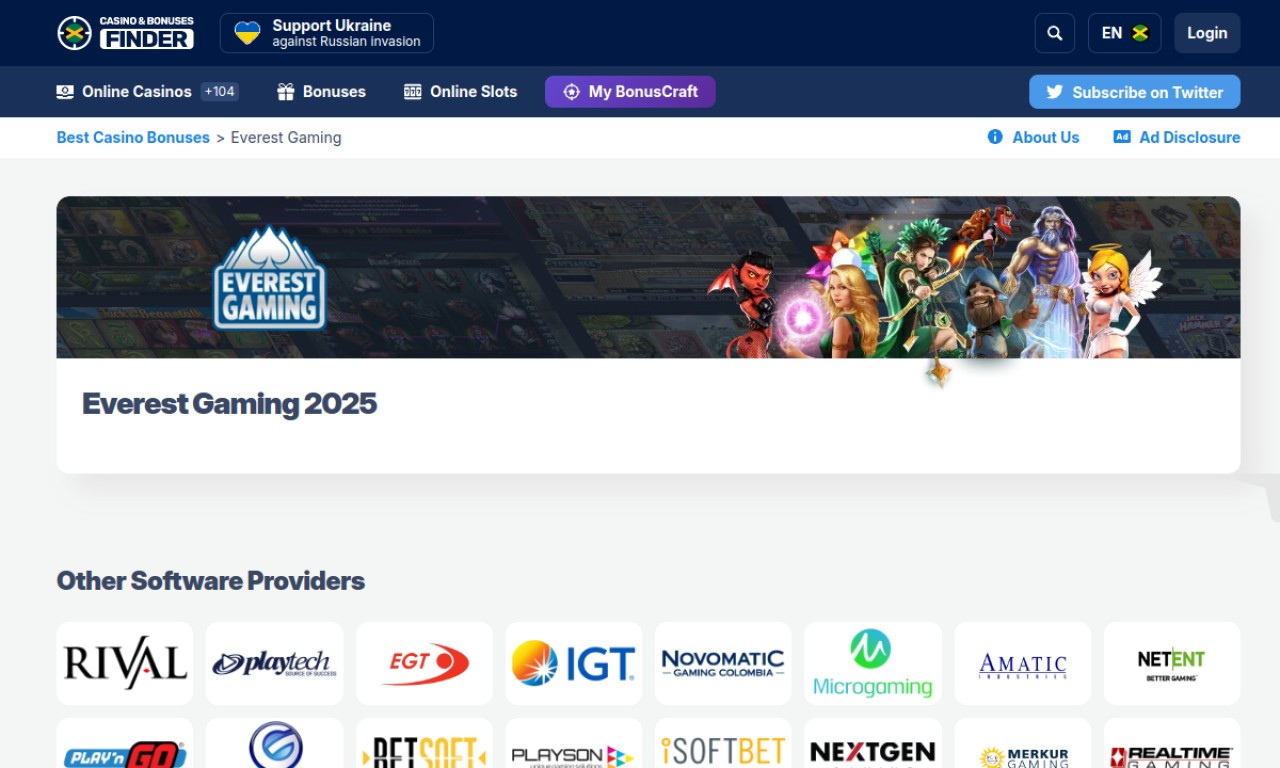
Task: Click the +104 casinos count badge
Action: (x=219, y=92)
